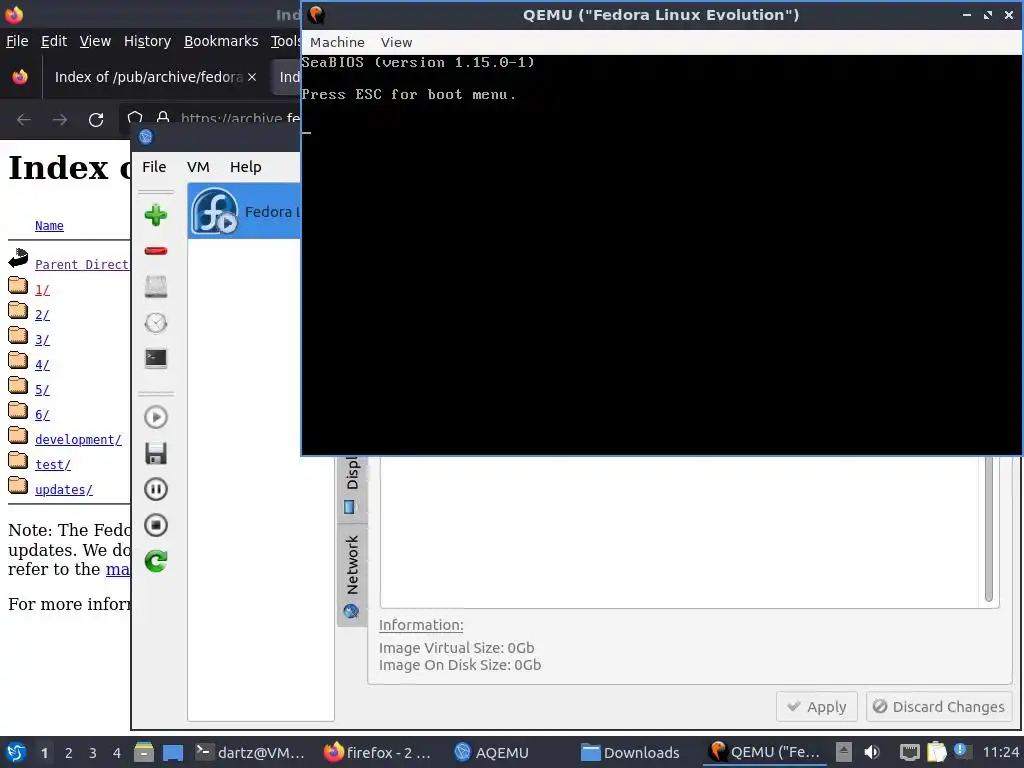
Task: Switch to workspace 3 in the taskbar
Action: coord(93,753)
